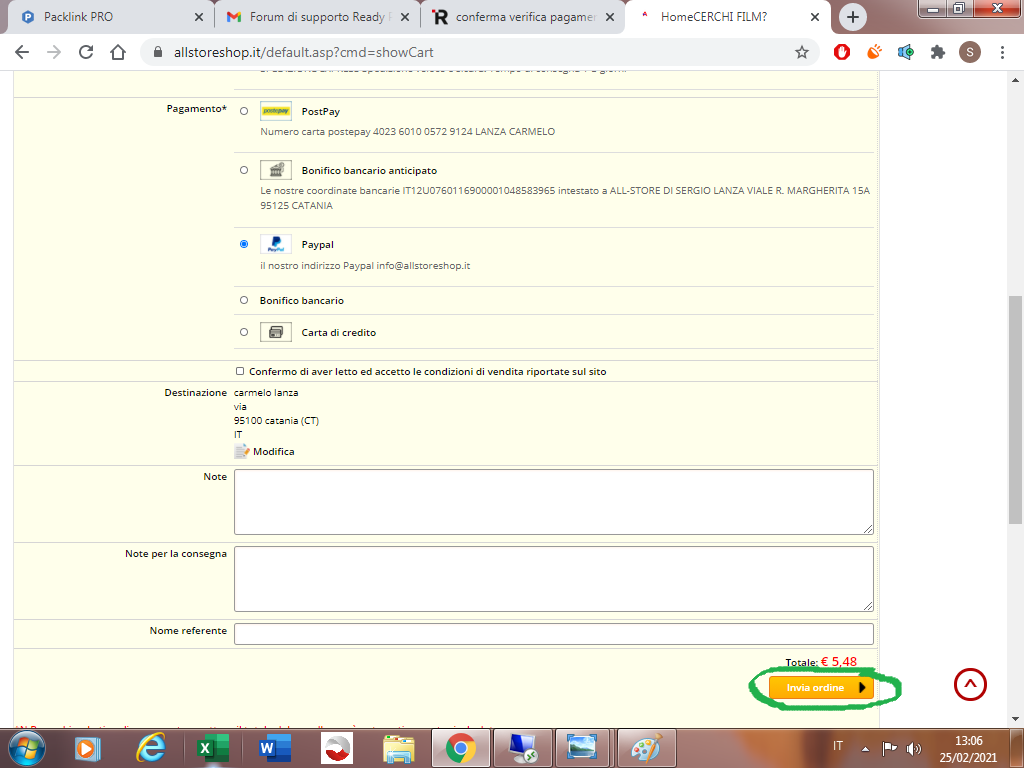
Task: Click the Totale € 5,48 amount
Action: pos(839,662)
